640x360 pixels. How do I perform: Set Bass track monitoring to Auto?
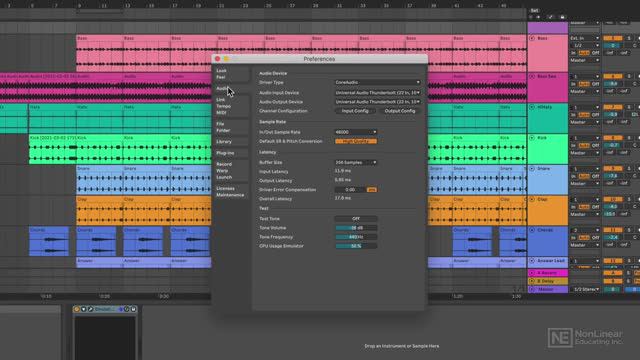click(x=584, y=53)
